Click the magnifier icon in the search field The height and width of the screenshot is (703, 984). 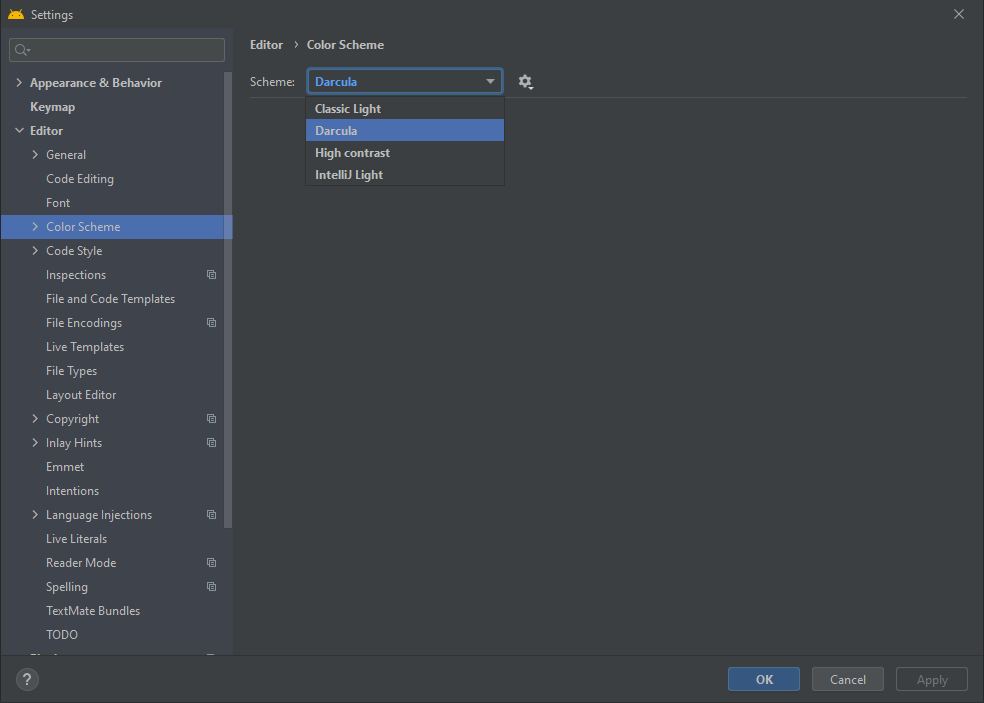click(21, 49)
